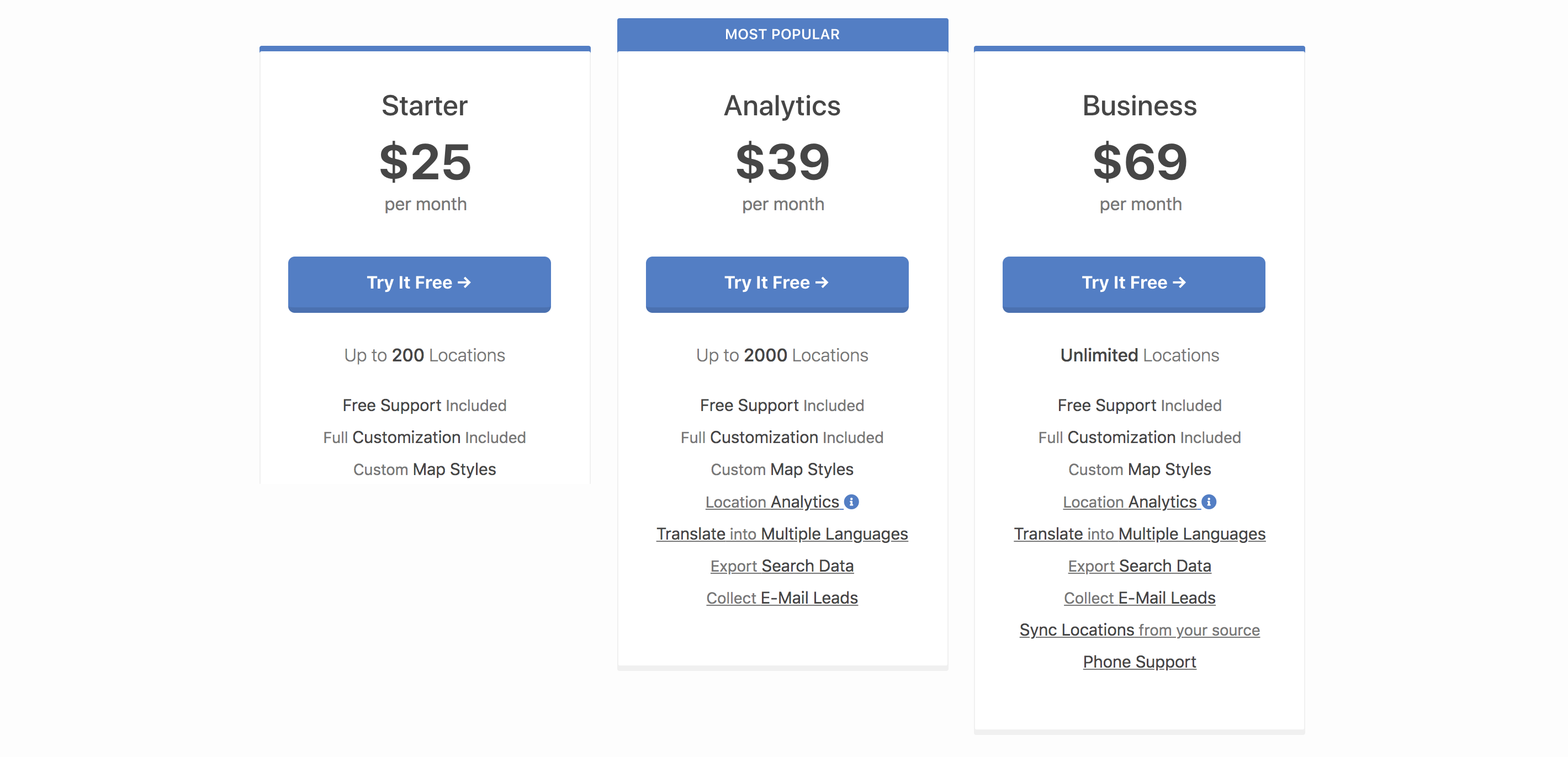Click the Unlimited Locations text
The height and width of the screenshot is (757, 1568).
(x=1140, y=355)
